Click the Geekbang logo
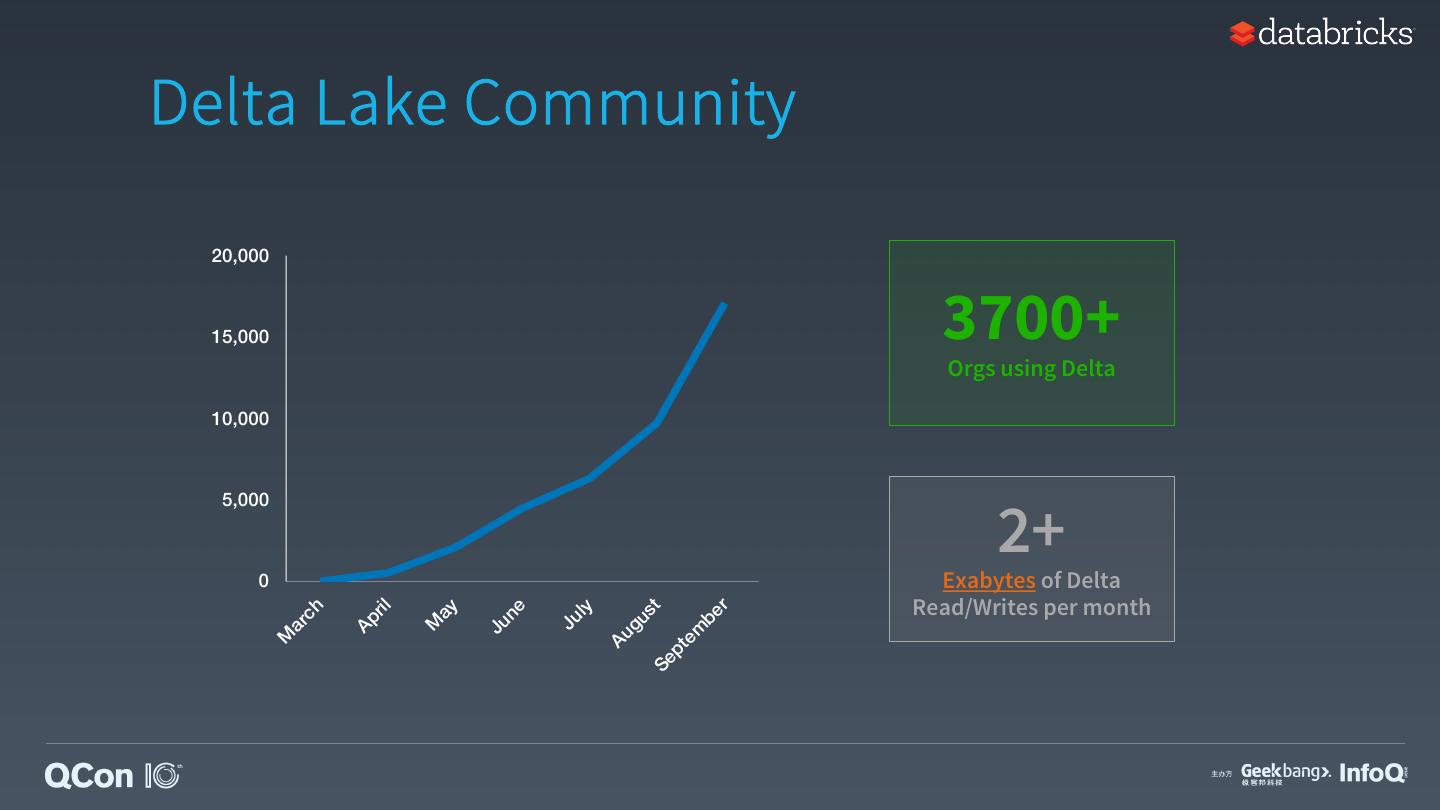The height and width of the screenshot is (810, 1440). point(1286,773)
